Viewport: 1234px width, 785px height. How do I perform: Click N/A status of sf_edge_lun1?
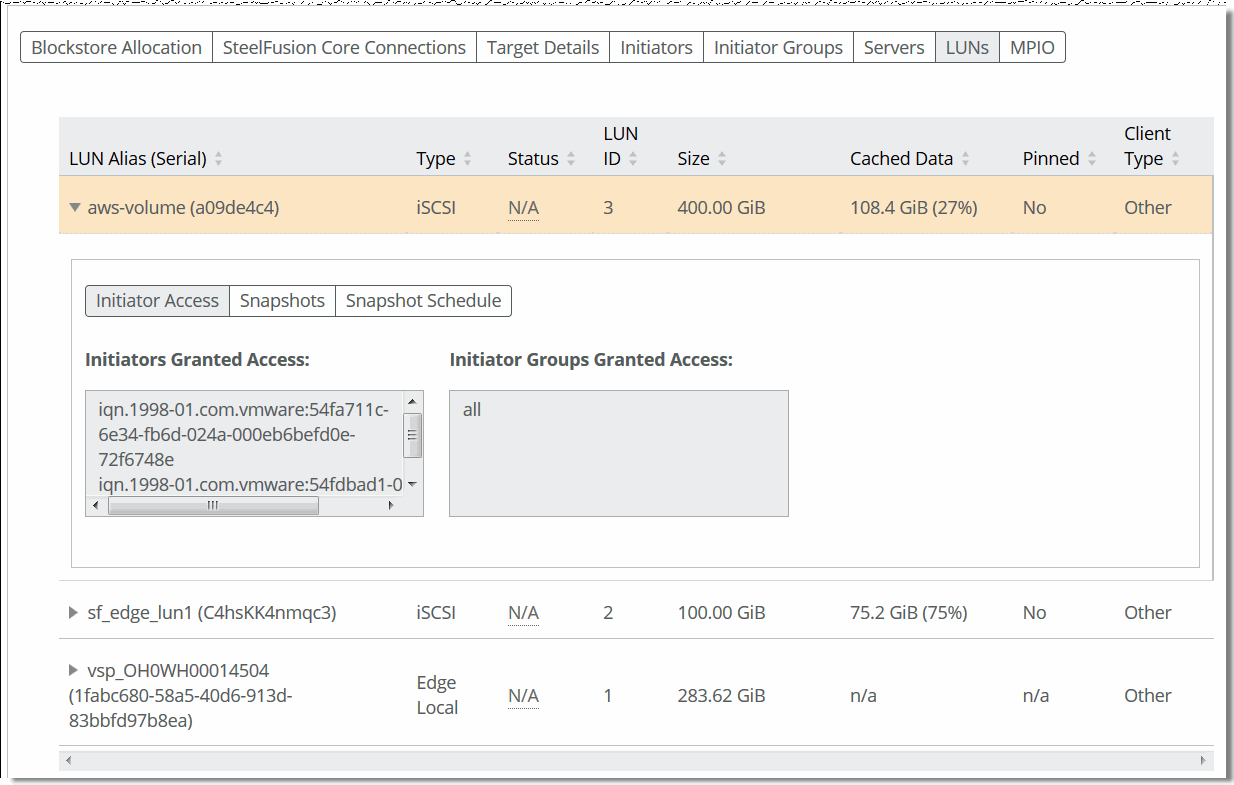click(523, 613)
